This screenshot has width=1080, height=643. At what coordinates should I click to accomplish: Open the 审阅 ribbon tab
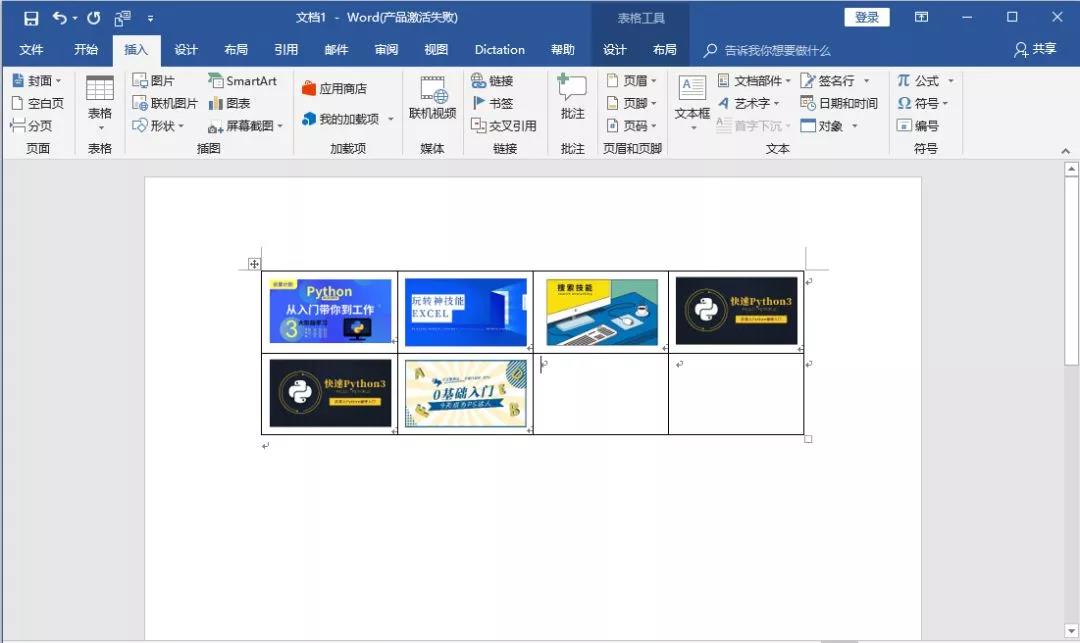click(386, 50)
